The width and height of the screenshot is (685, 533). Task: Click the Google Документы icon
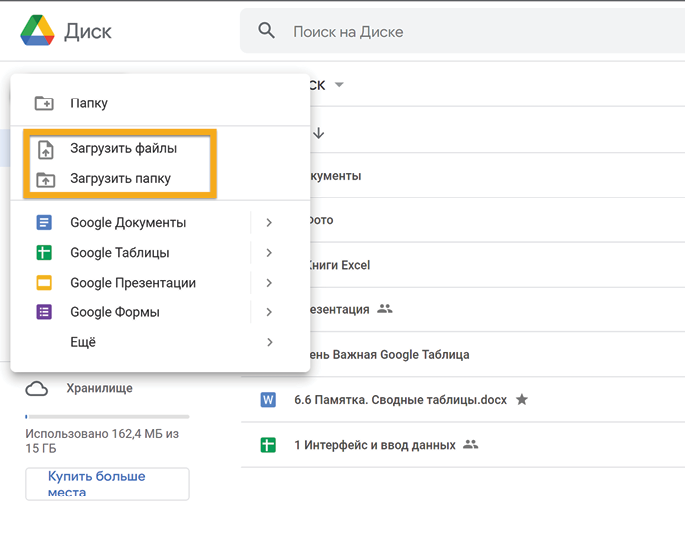[x=44, y=223]
